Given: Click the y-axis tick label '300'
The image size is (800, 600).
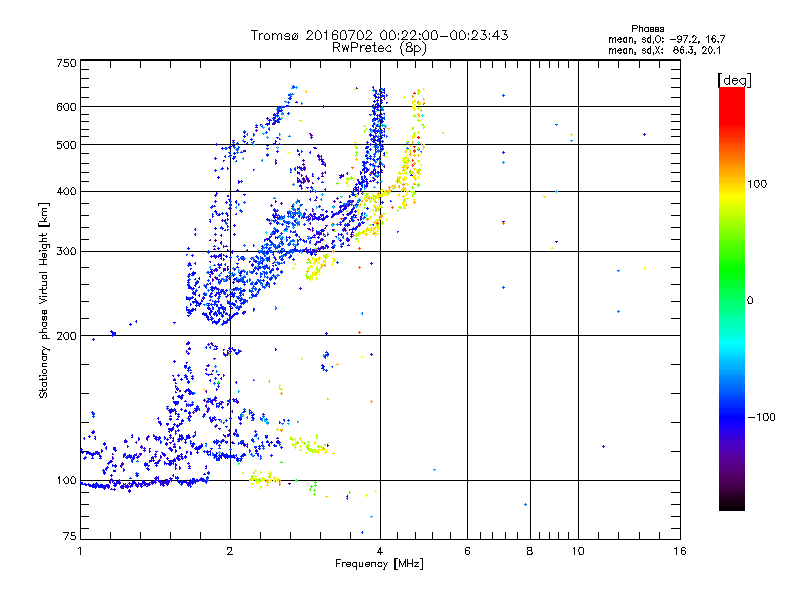Looking at the screenshot, I should pyautogui.click(x=66, y=252).
